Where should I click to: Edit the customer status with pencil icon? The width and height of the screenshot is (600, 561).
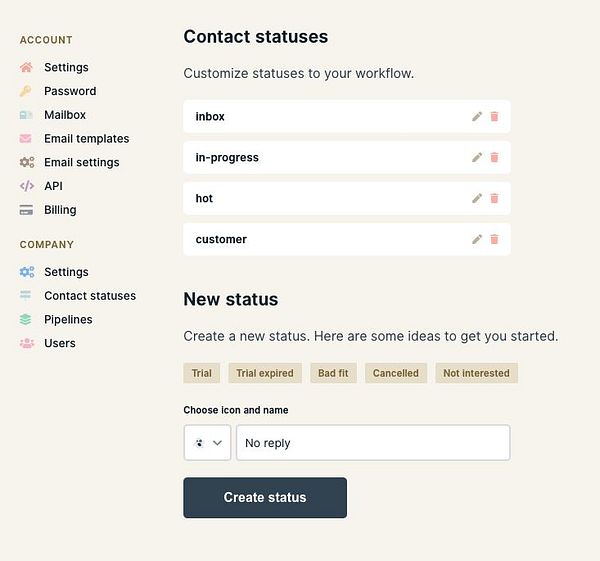477,240
